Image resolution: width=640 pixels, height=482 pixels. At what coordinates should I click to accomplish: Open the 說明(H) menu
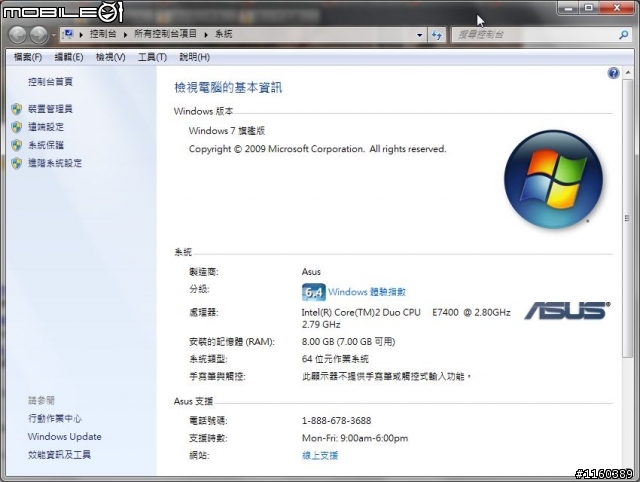[195, 57]
